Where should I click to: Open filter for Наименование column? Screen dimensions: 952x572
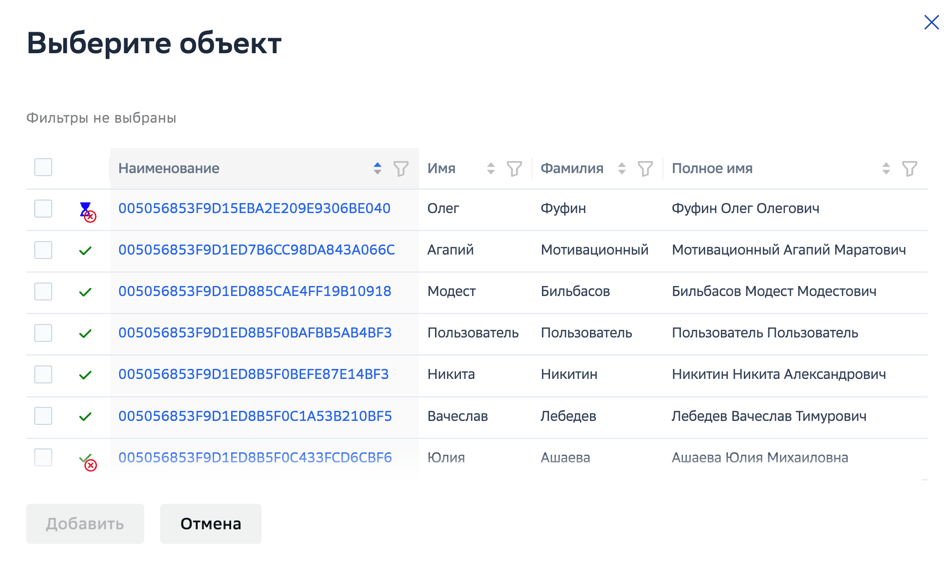tap(401, 169)
